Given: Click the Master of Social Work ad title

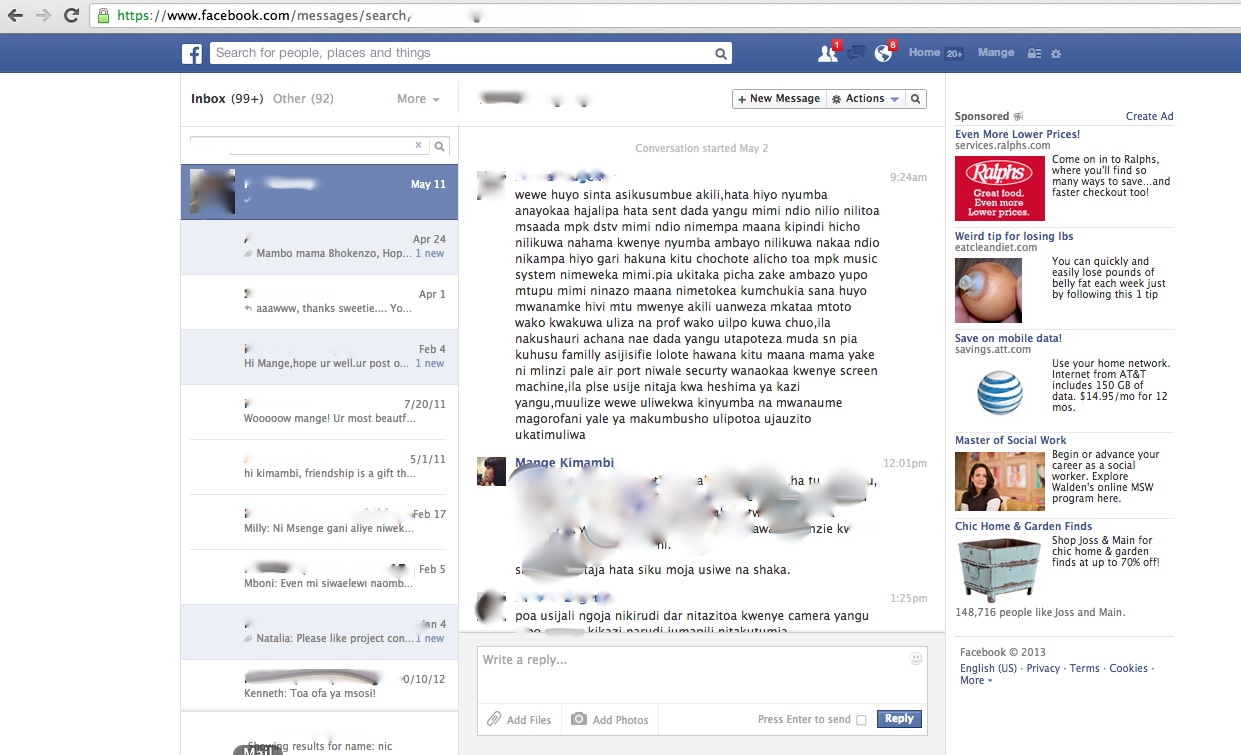Looking at the screenshot, I should 1010,440.
